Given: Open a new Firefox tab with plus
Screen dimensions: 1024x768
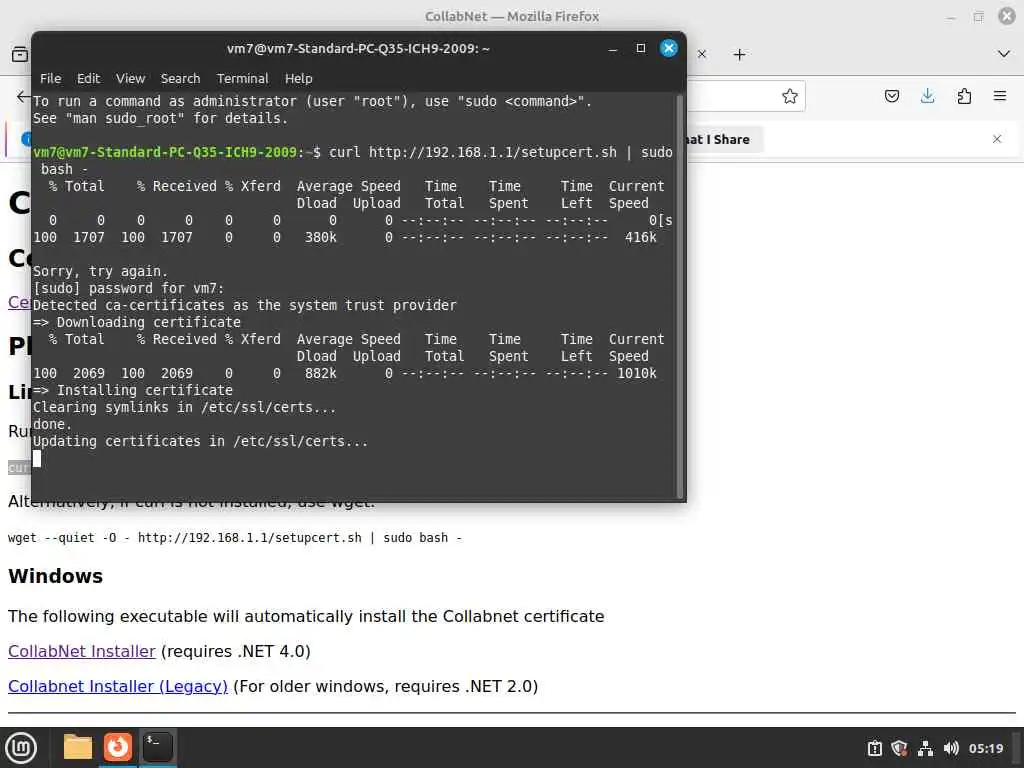Looking at the screenshot, I should 739,54.
